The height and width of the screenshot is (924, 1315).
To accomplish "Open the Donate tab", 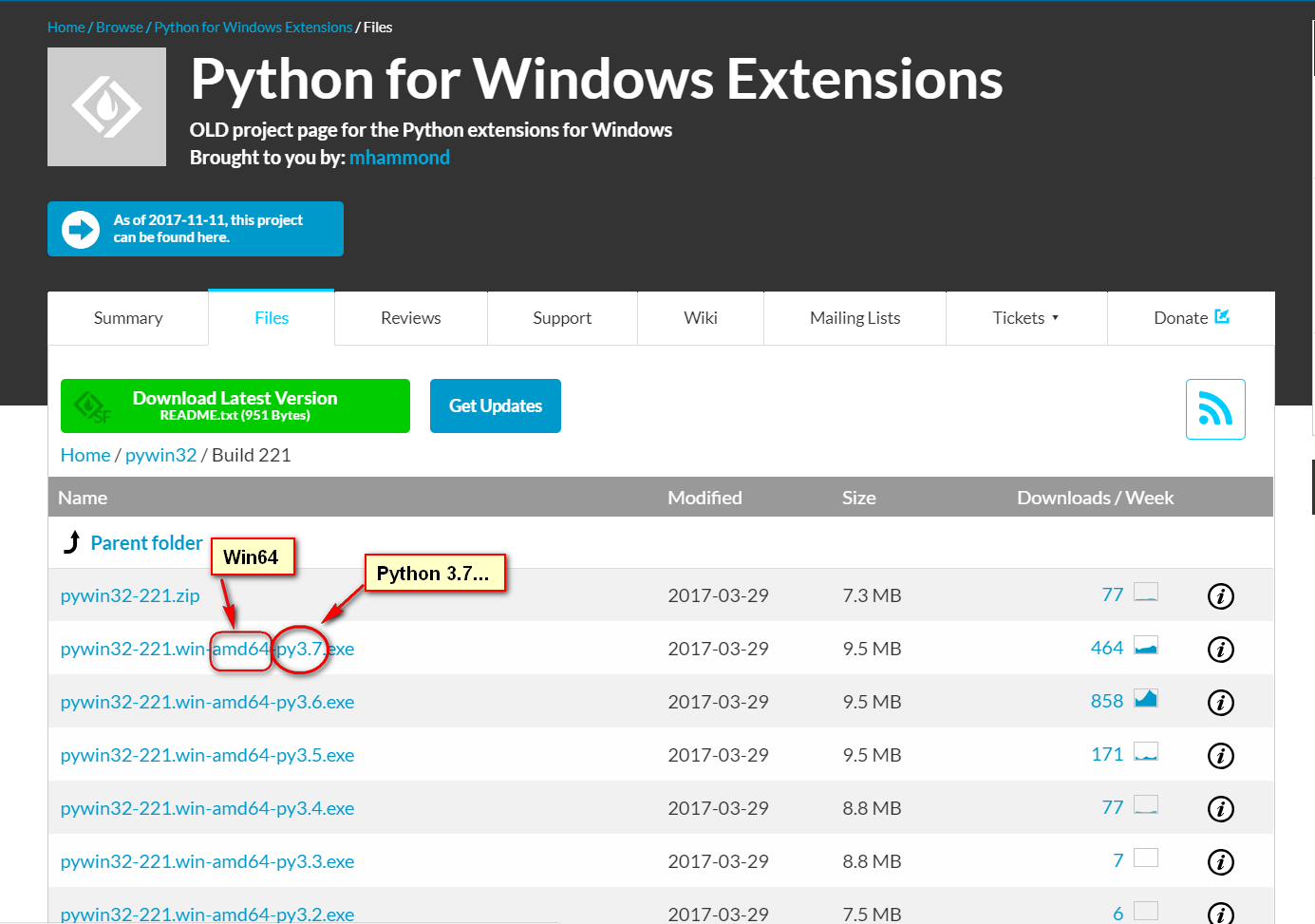I will [1191, 318].
